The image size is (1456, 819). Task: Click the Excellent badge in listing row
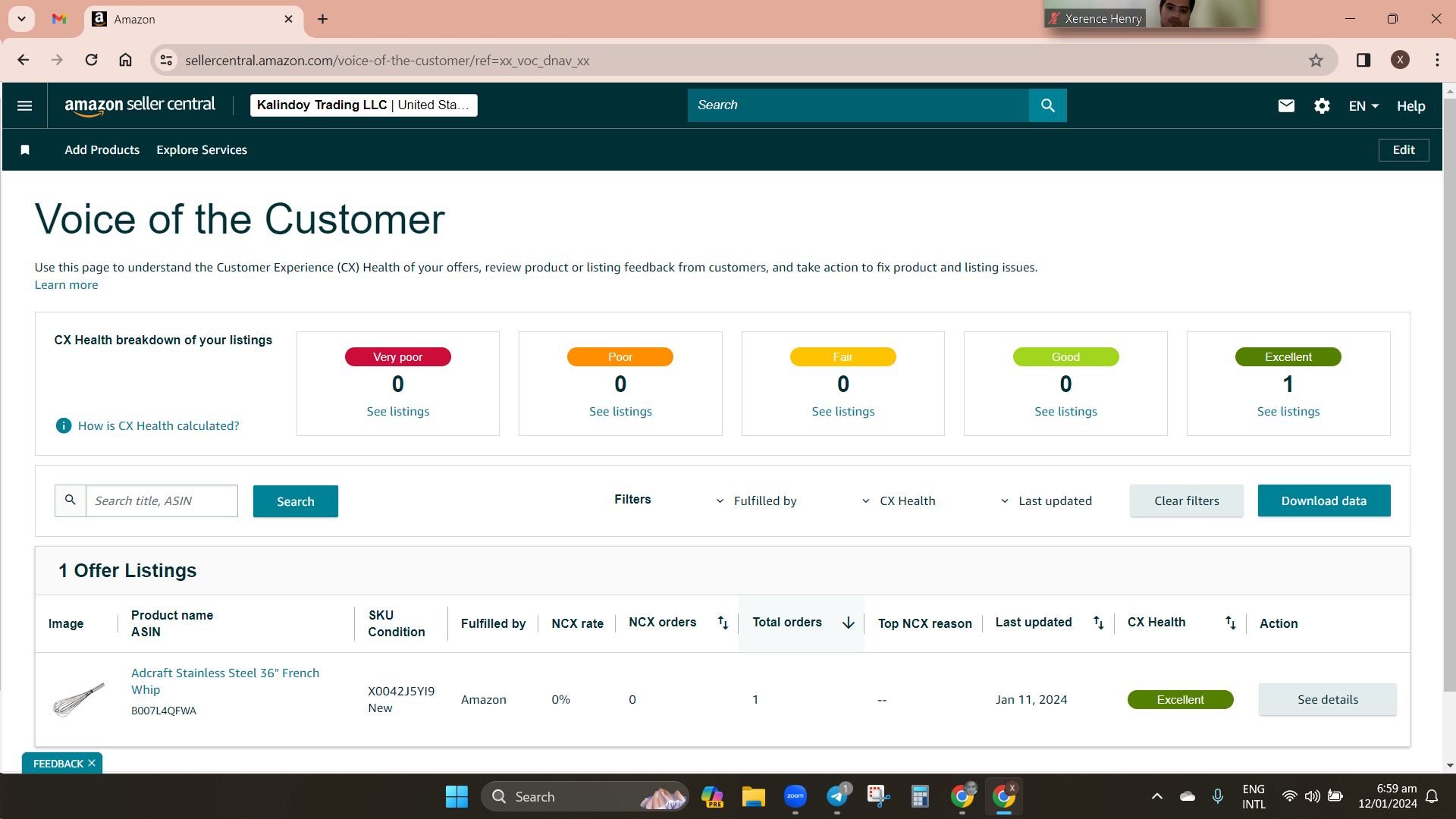pos(1180,699)
